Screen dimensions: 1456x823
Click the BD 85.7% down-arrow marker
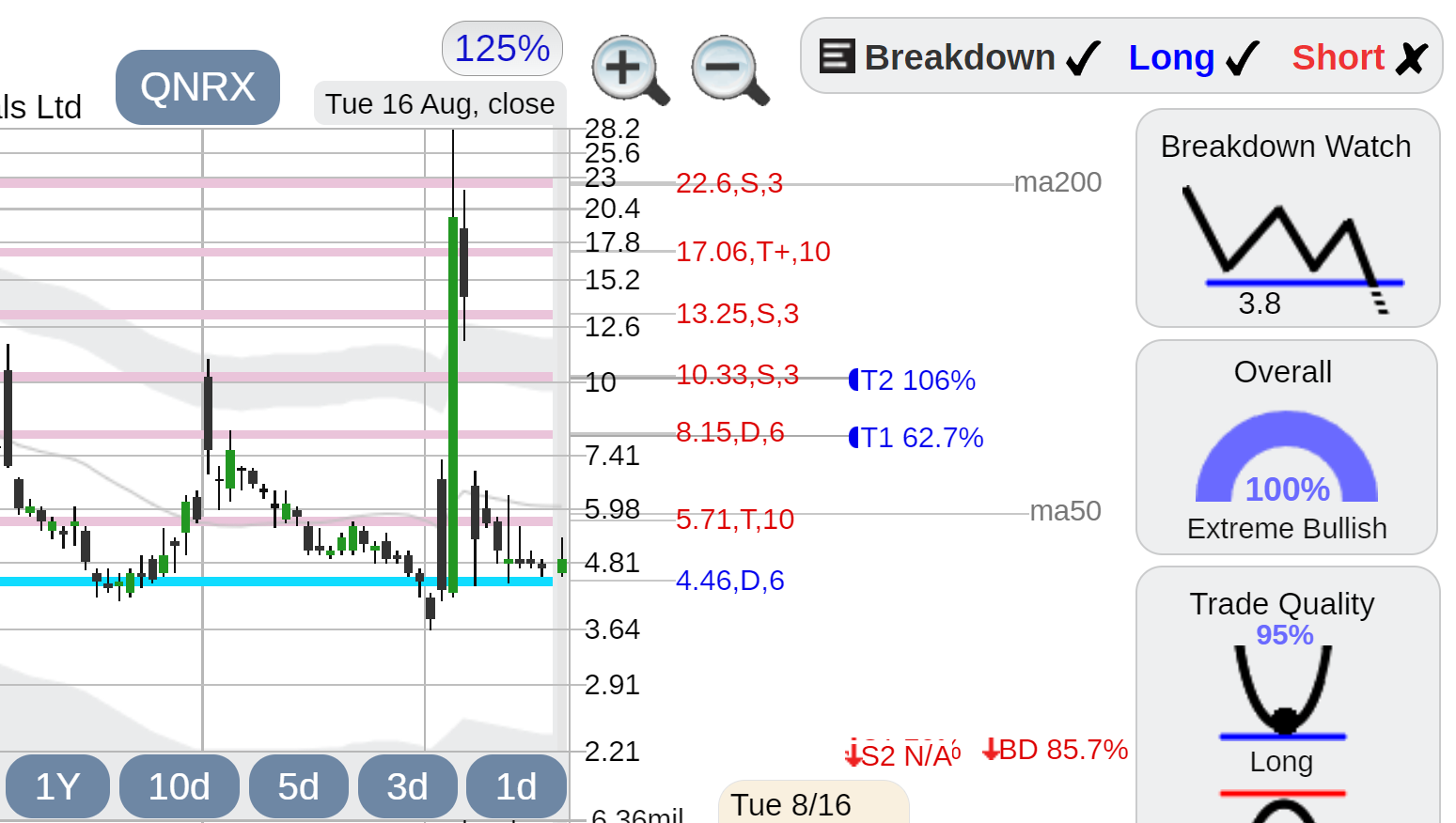click(x=1055, y=750)
